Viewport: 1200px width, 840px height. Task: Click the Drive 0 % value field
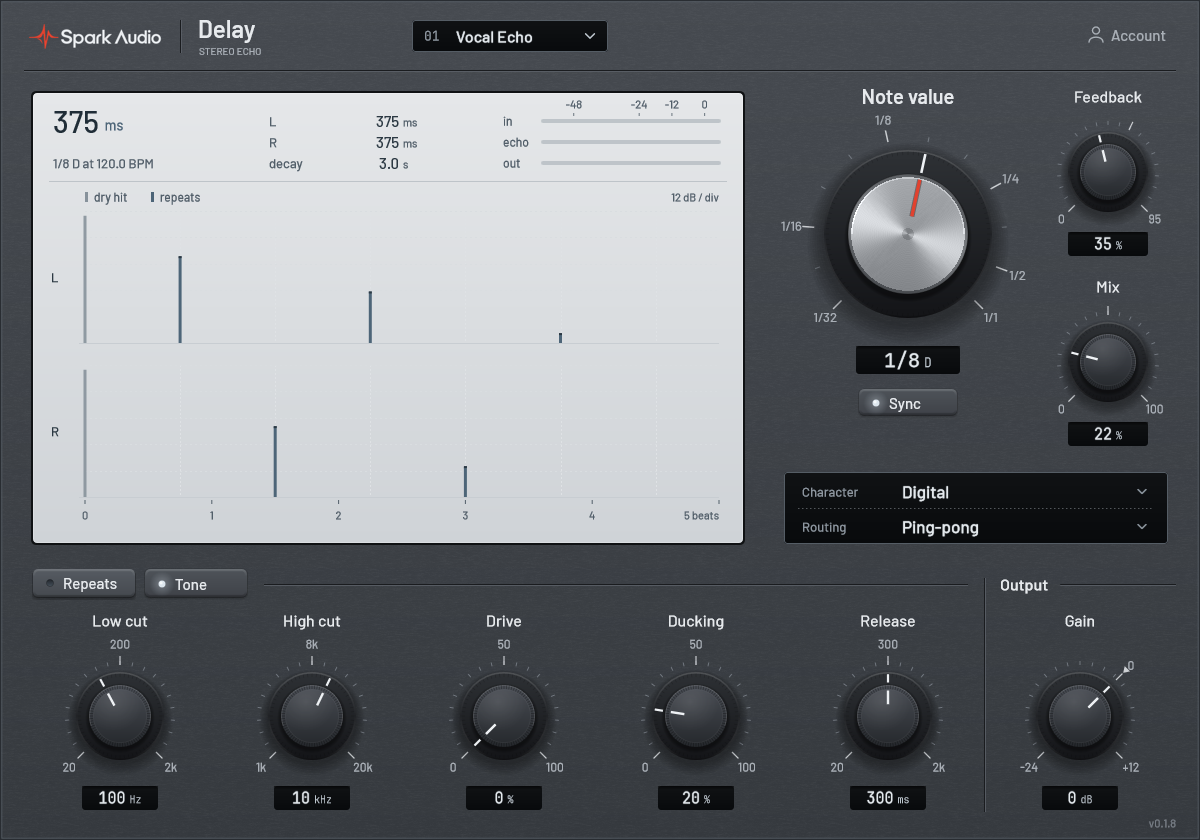tap(504, 798)
